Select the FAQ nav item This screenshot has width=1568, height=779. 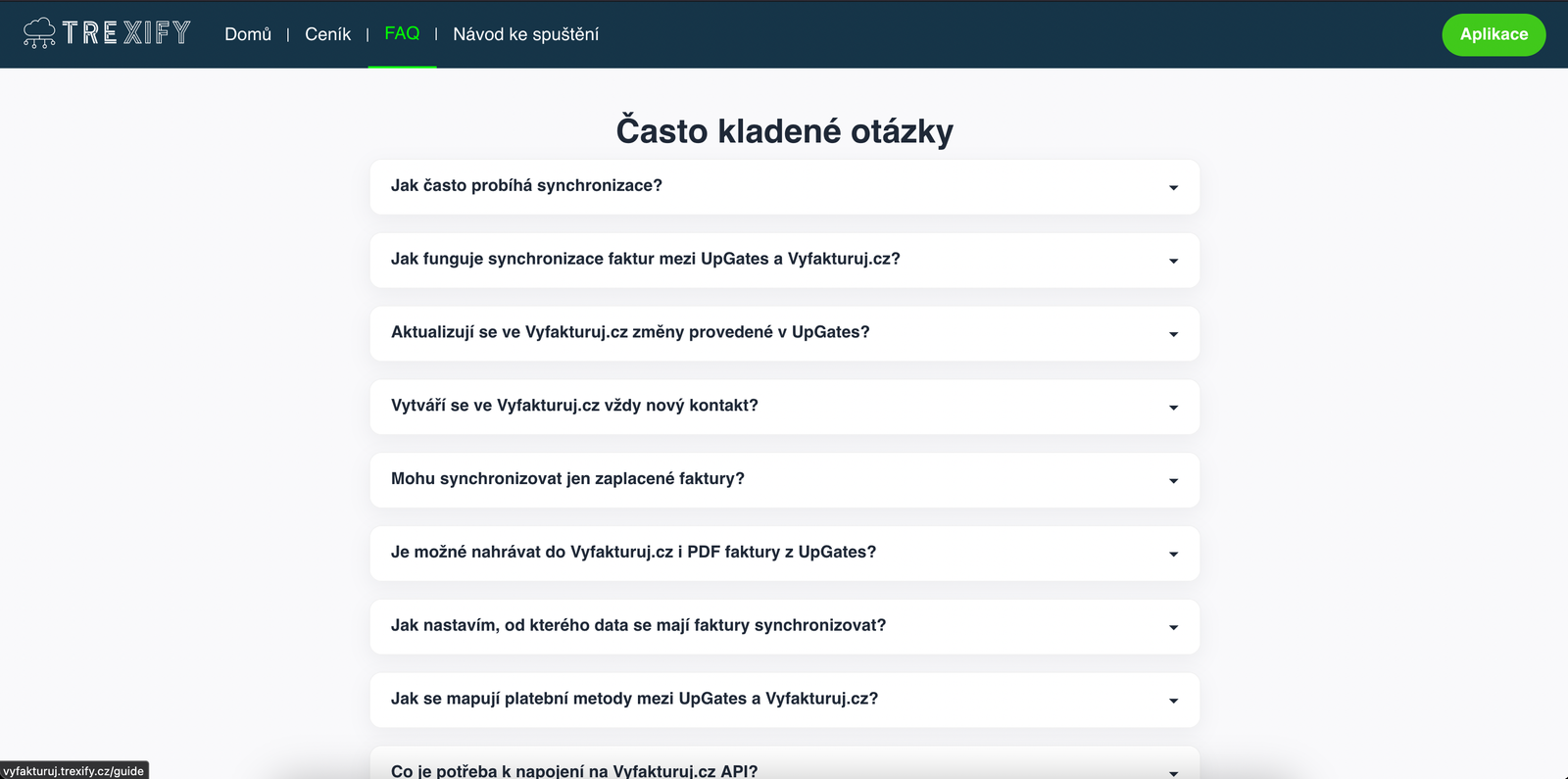pos(402,33)
